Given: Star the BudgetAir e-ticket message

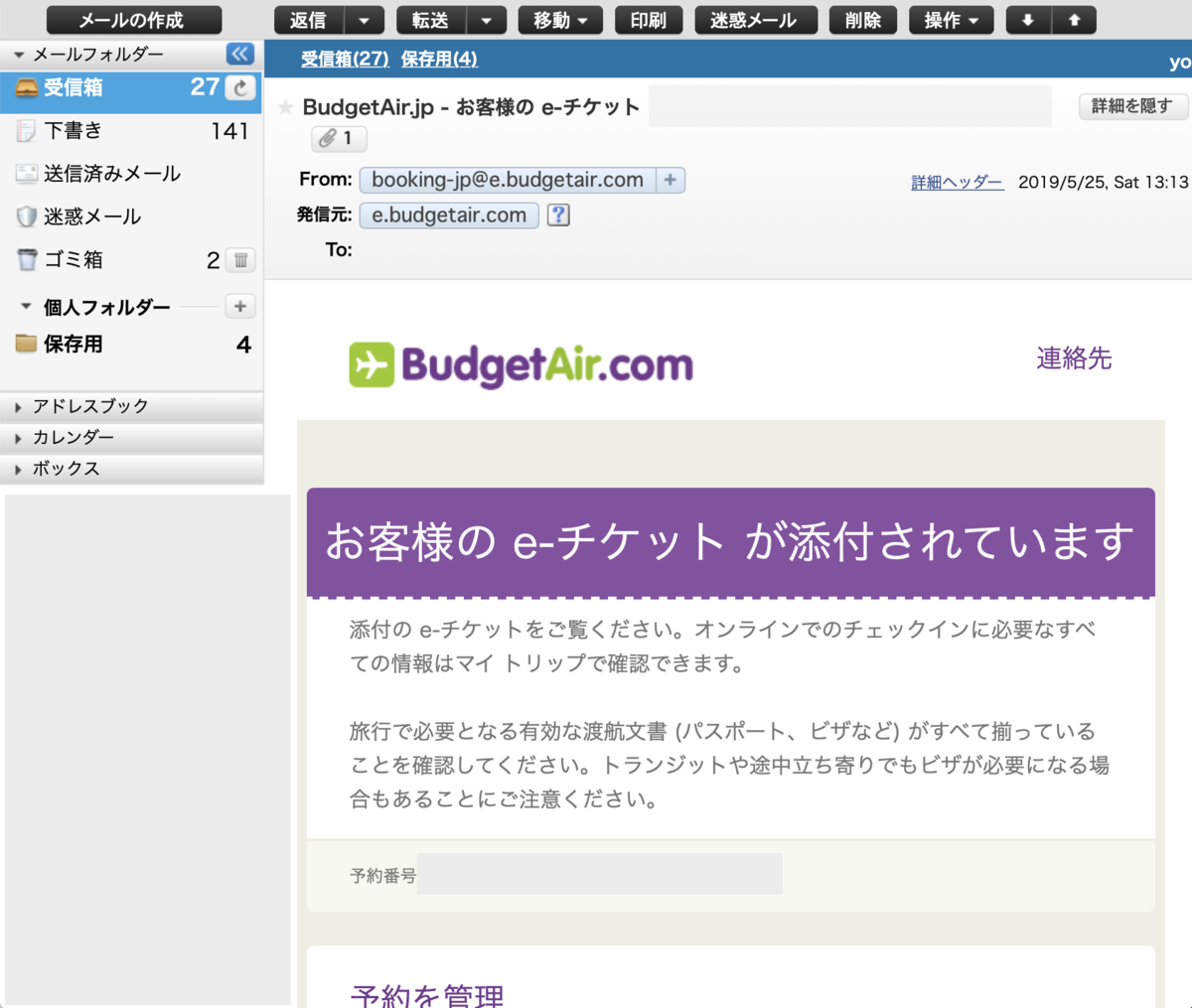Looking at the screenshot, I should click(x=285, y=107).
